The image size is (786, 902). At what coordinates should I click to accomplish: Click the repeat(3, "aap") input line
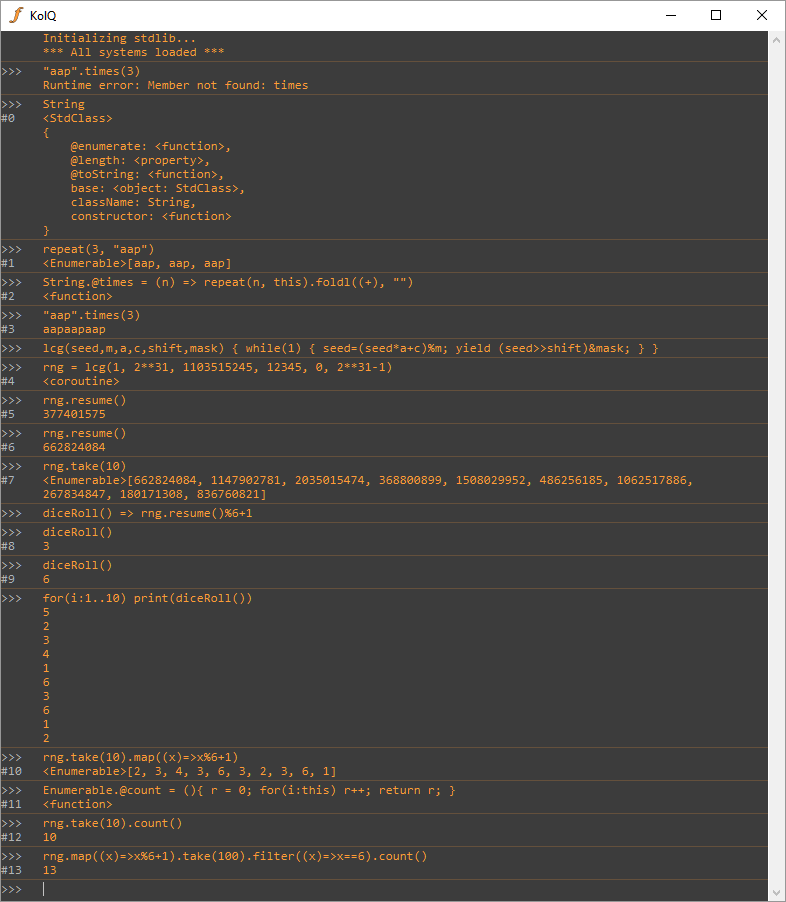coord(99,249)
